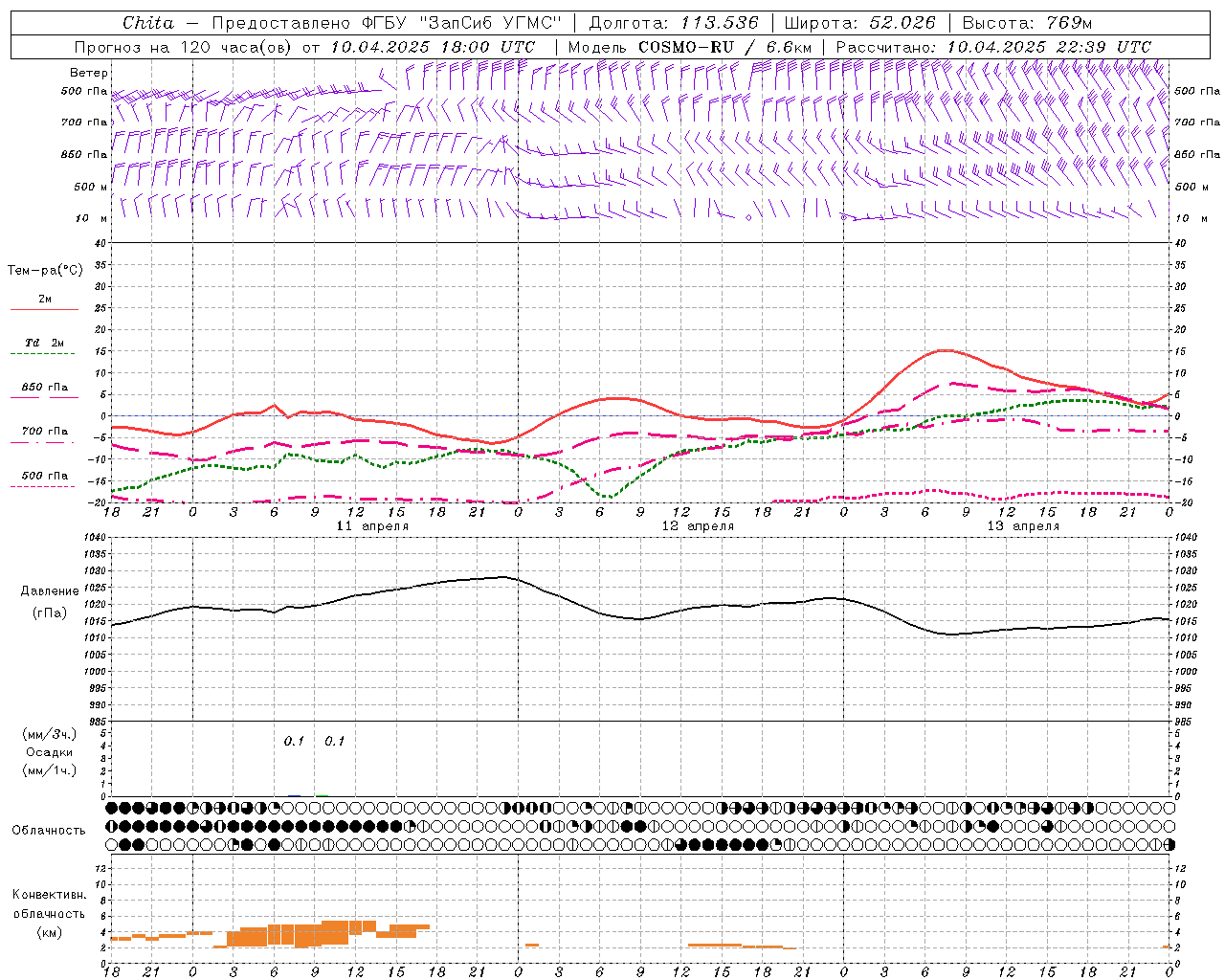Click the tallest orange convective cloud block on 11 апреля

(335, 932)
